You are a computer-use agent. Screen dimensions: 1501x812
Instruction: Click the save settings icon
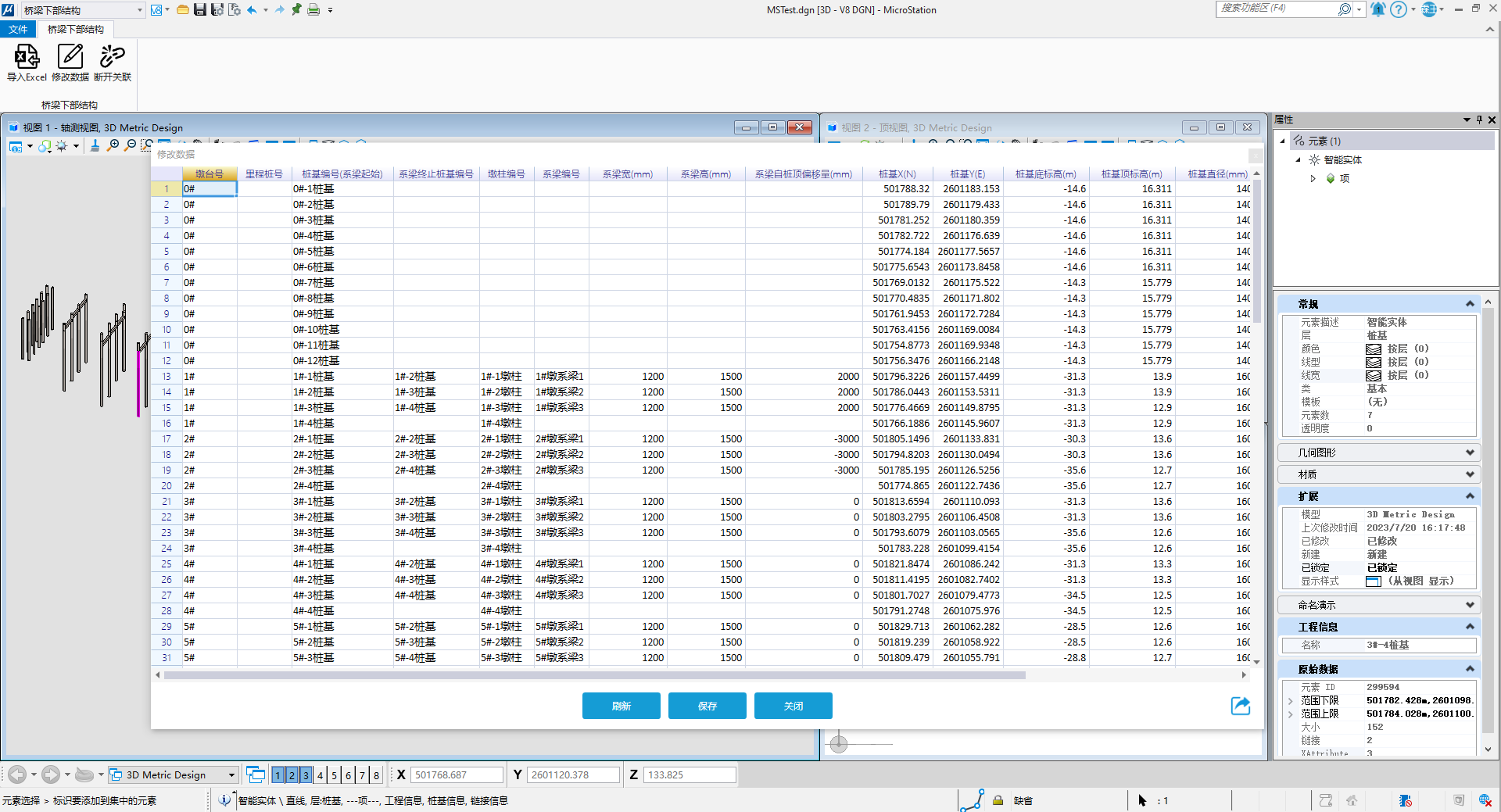point(217,10)
